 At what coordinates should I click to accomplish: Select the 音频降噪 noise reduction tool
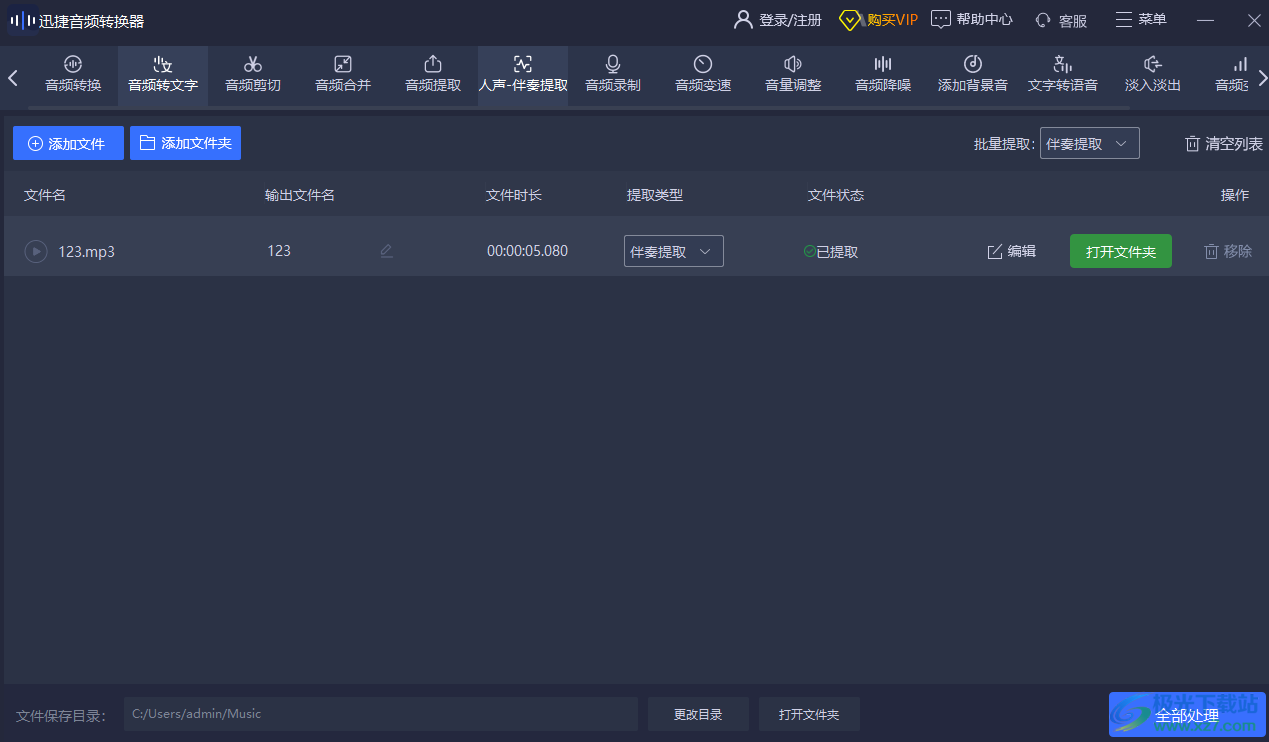[883, 75]
